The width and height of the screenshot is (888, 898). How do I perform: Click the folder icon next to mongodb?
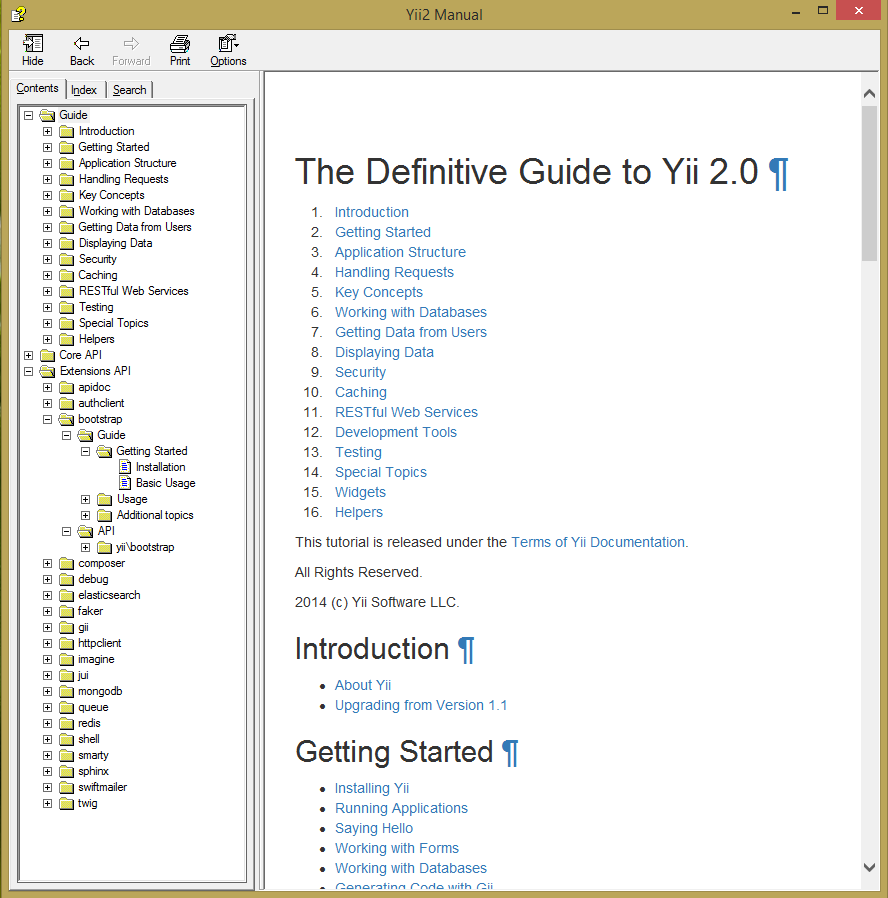click(66, 691)
